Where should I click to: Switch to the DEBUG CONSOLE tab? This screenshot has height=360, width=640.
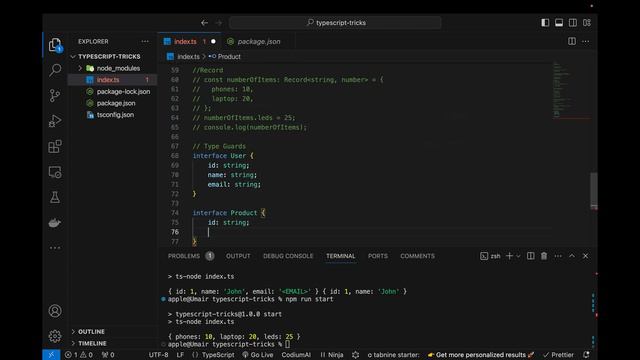pos(288,256)
